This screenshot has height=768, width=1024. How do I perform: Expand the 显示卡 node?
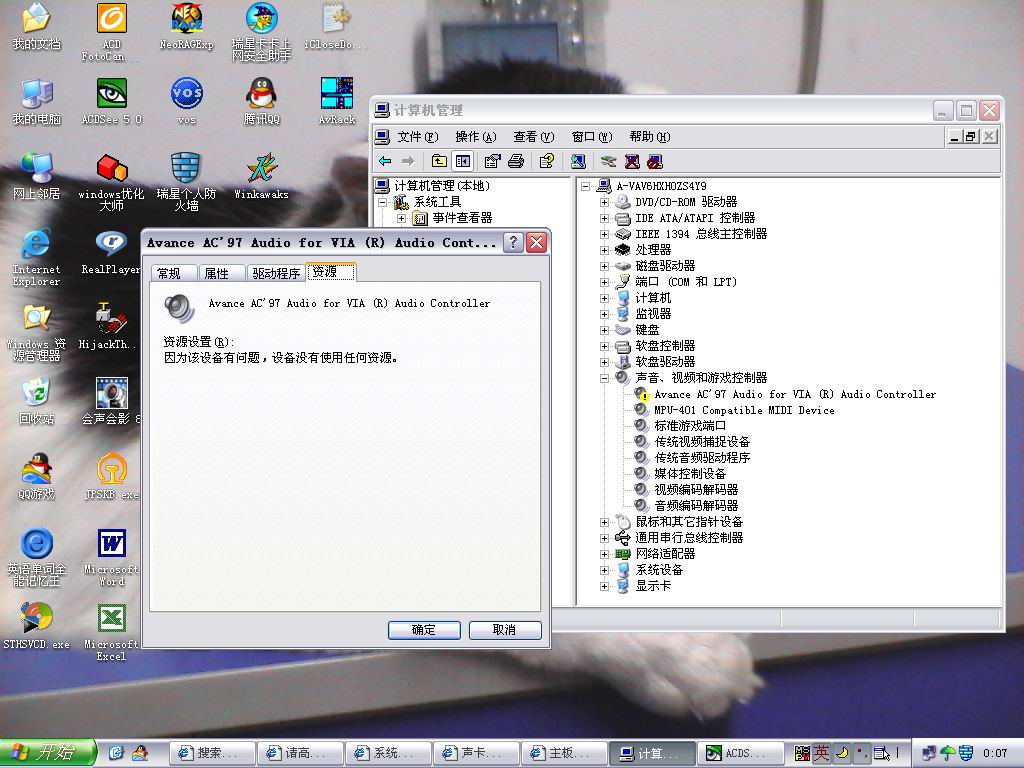604,586
